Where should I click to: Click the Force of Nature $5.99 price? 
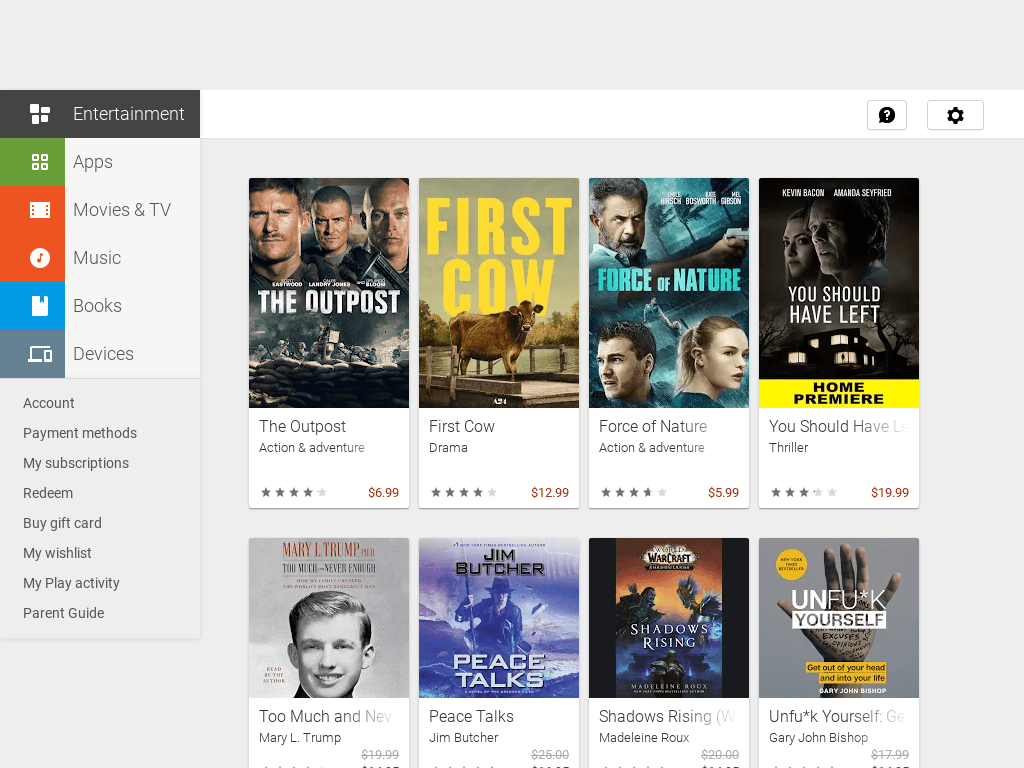(724, 492)
